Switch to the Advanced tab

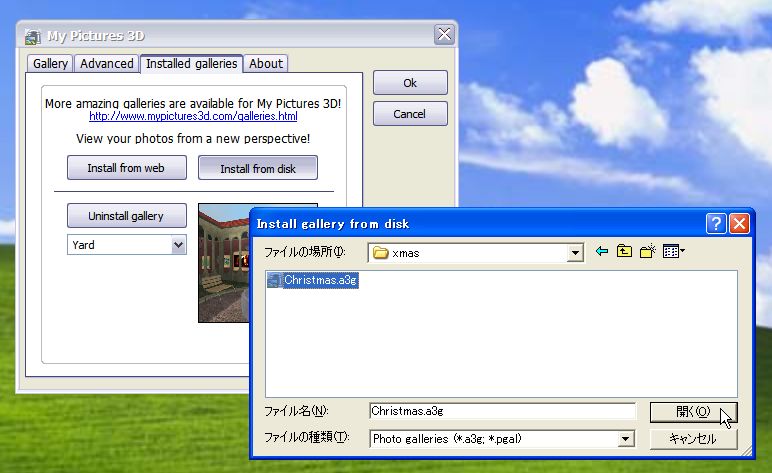106,64
